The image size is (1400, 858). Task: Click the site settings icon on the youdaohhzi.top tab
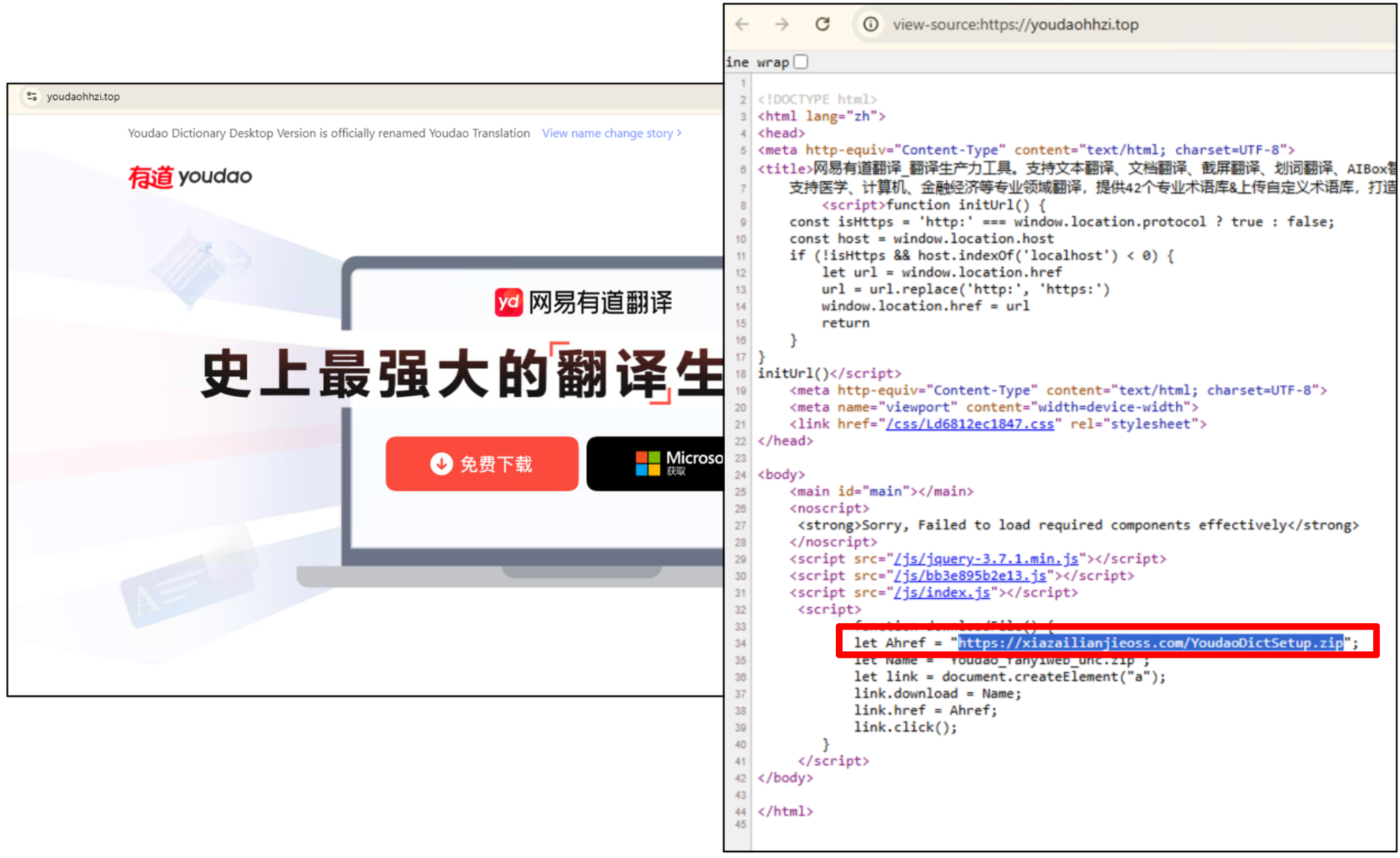[x=31, y=96]
